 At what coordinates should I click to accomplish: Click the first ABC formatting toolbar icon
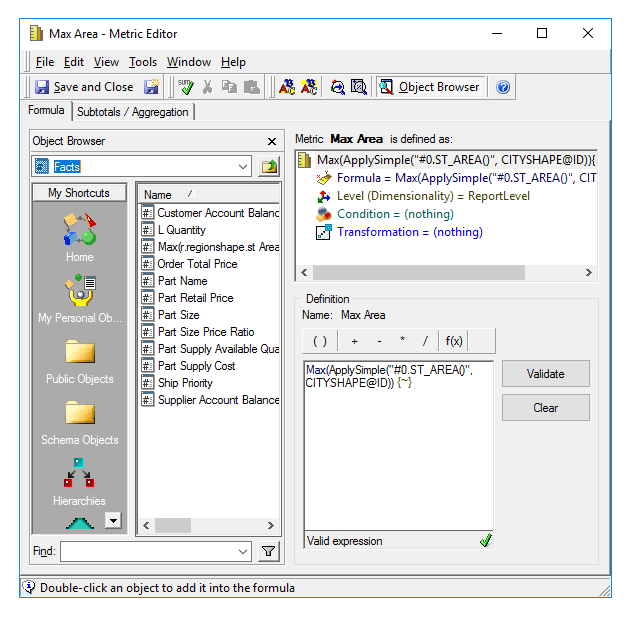pyautogui.click(x=287, y=87)
